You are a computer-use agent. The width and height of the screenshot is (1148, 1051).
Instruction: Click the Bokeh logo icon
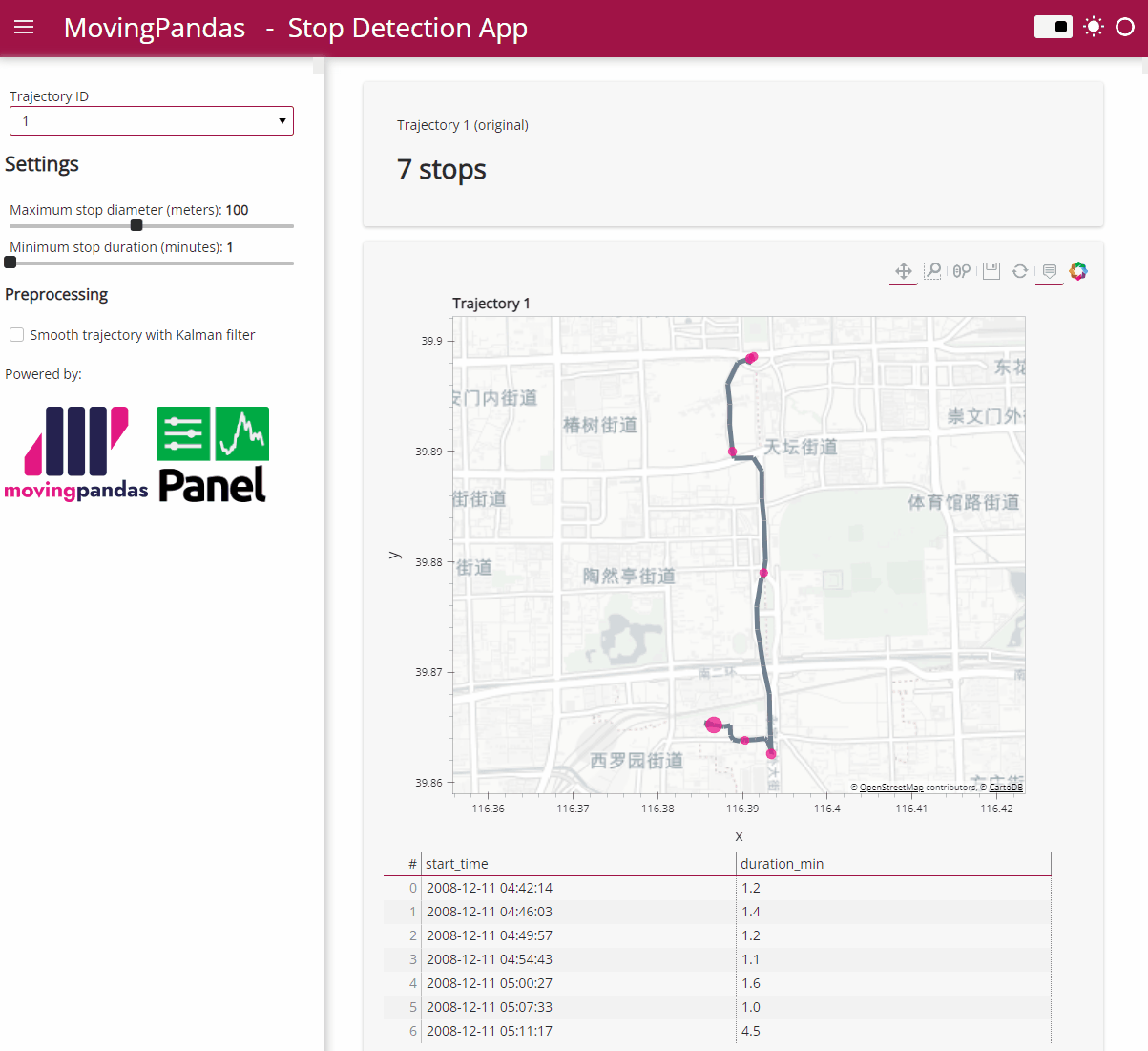1078,271
